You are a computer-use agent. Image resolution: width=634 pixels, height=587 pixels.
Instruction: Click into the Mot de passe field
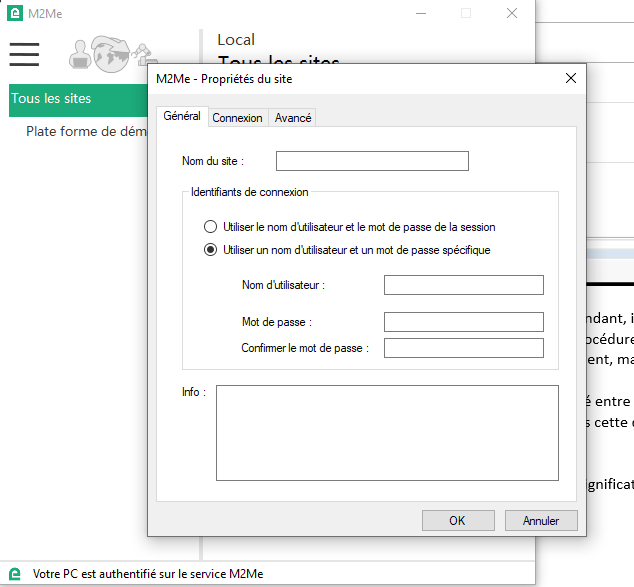(x=463, y=322)
